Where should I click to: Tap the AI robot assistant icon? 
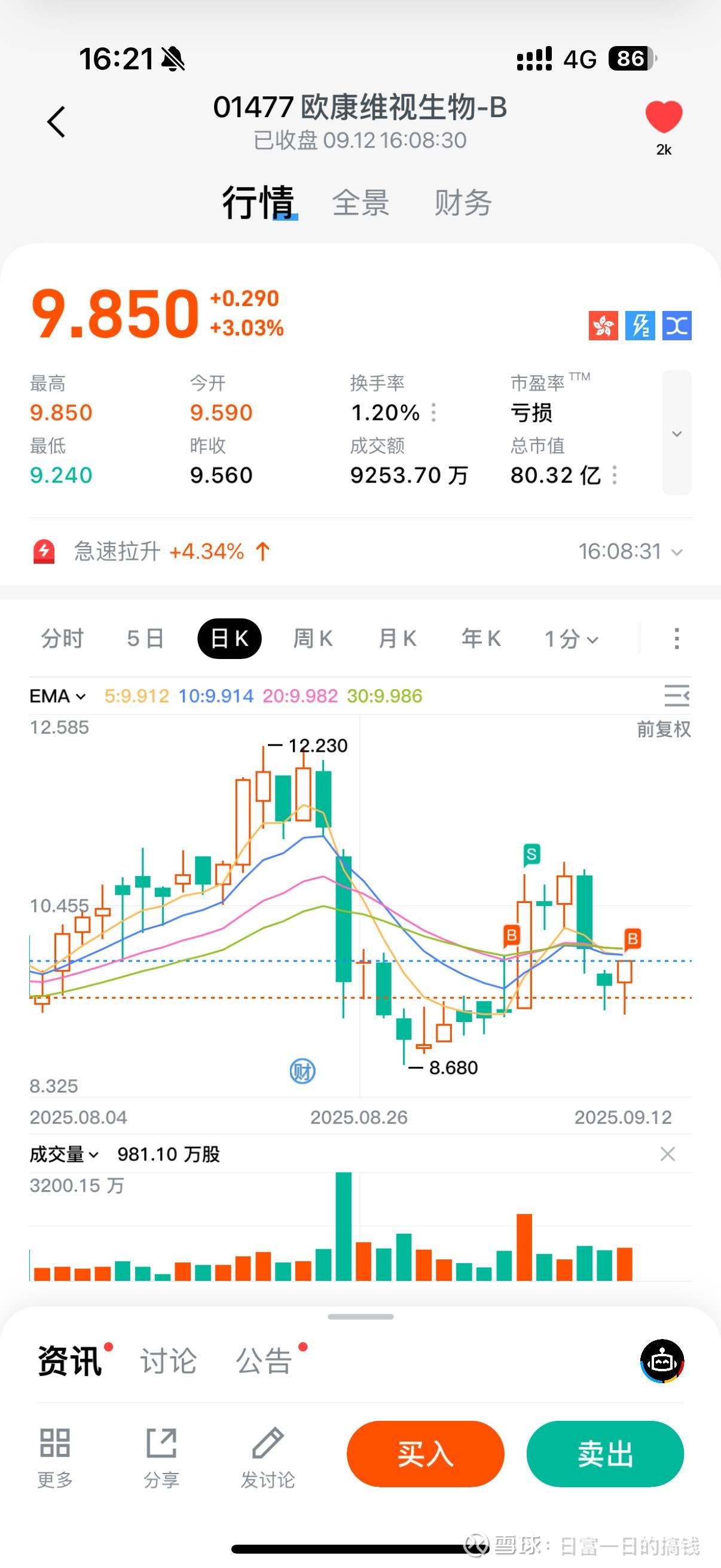pos(662,1361)
